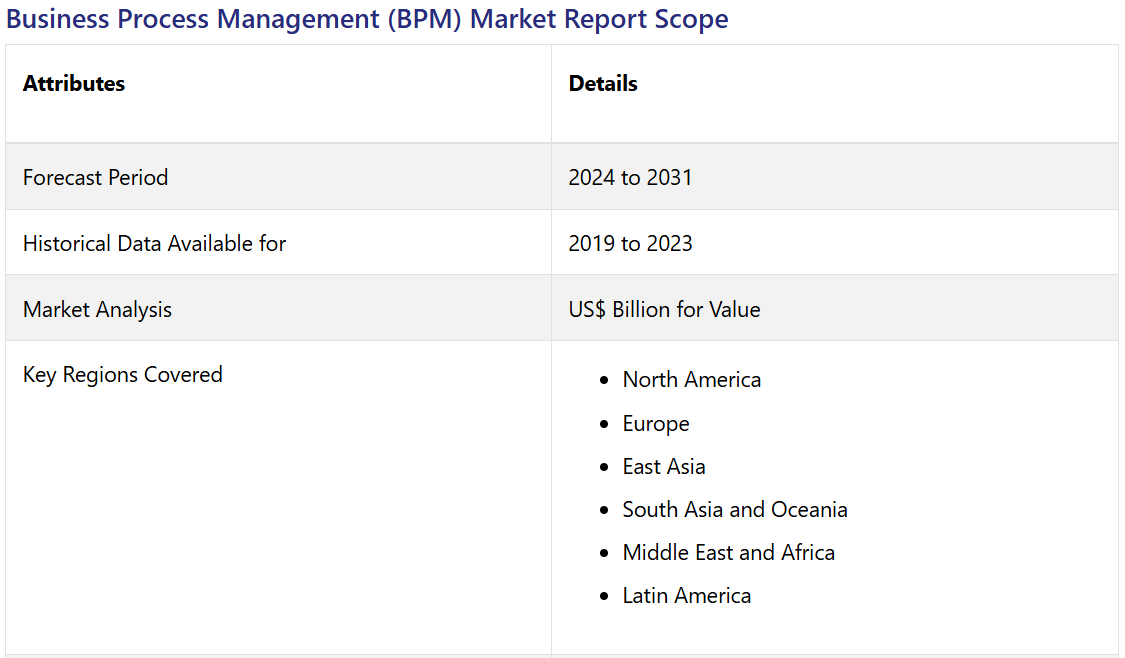Click the bullet point beside North America
Screen dimensions: 1125x658
point(603,381)
